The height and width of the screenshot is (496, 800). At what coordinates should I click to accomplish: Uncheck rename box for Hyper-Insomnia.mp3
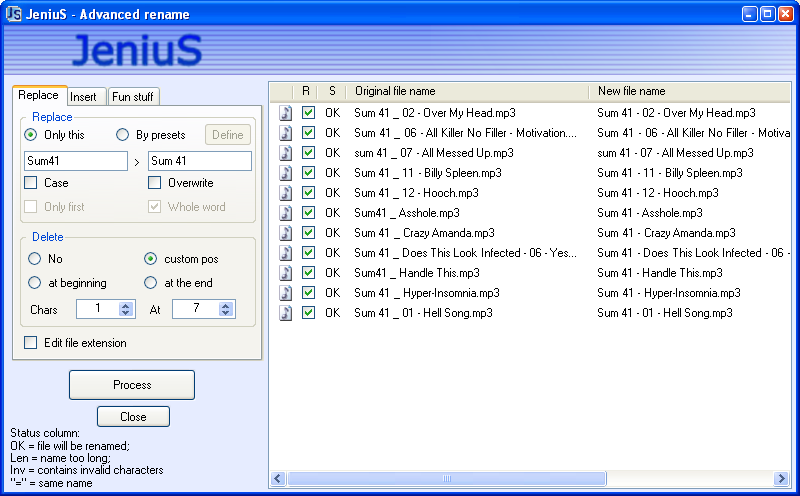308,292
